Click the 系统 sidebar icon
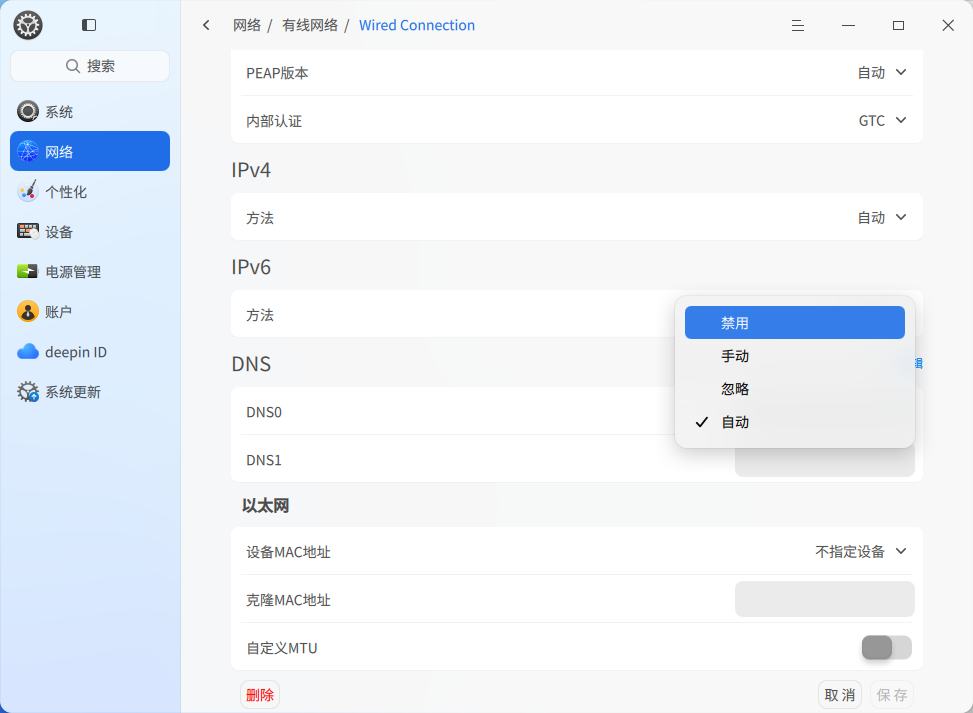This screenshot has width=973, height=713. pyautogui.click(x=28, y=112)
